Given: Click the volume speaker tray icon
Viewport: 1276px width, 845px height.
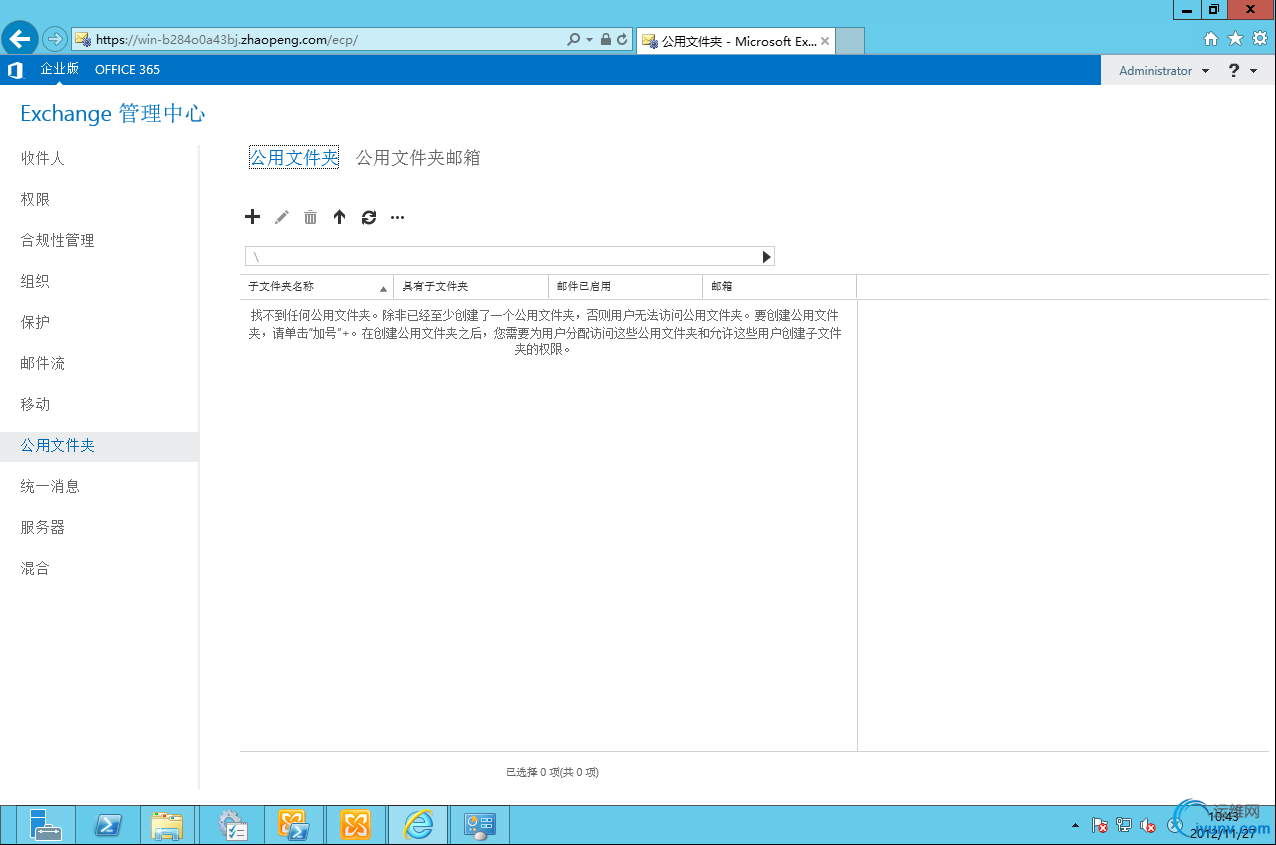Looking at the screenshot, I should coord(1149,826).
